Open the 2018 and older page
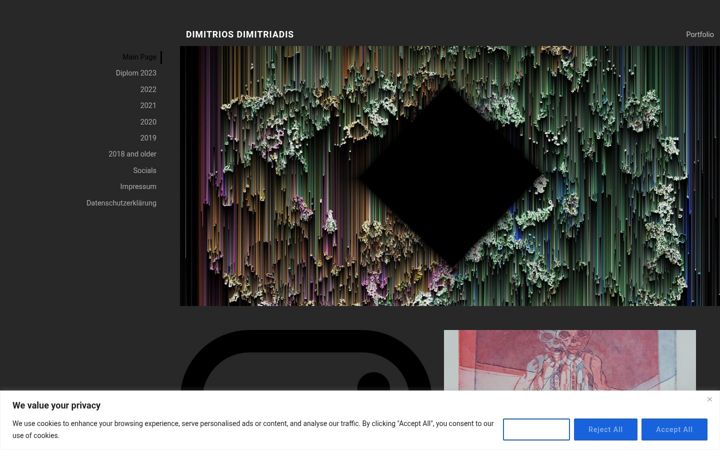The height and width of the screenshot is (450, 720). [132, 154]
